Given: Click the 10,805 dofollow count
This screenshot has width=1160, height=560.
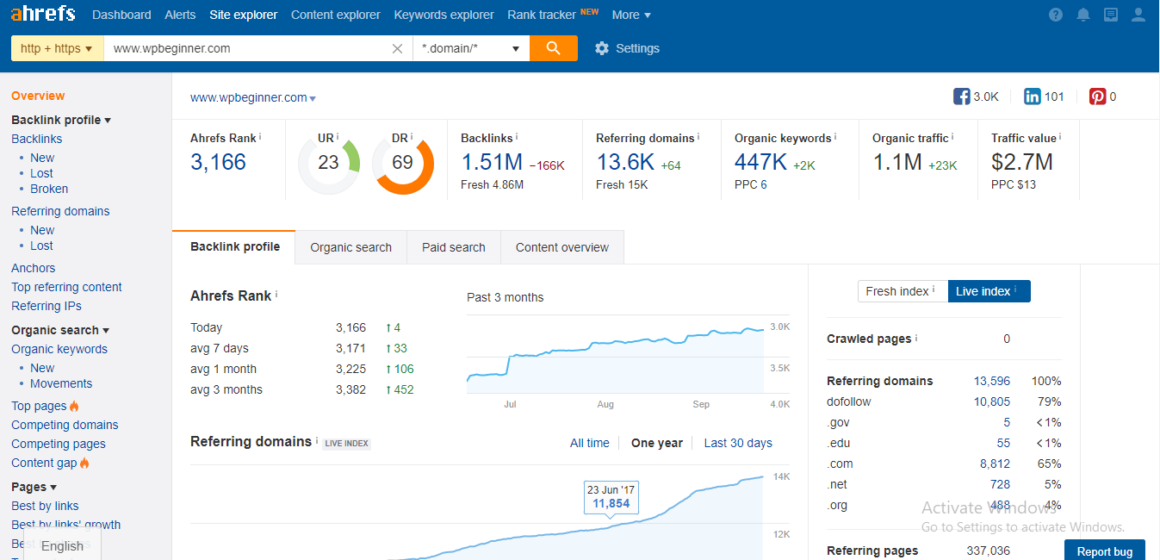Looking at the screenshot, I should (x=992, y=402).
